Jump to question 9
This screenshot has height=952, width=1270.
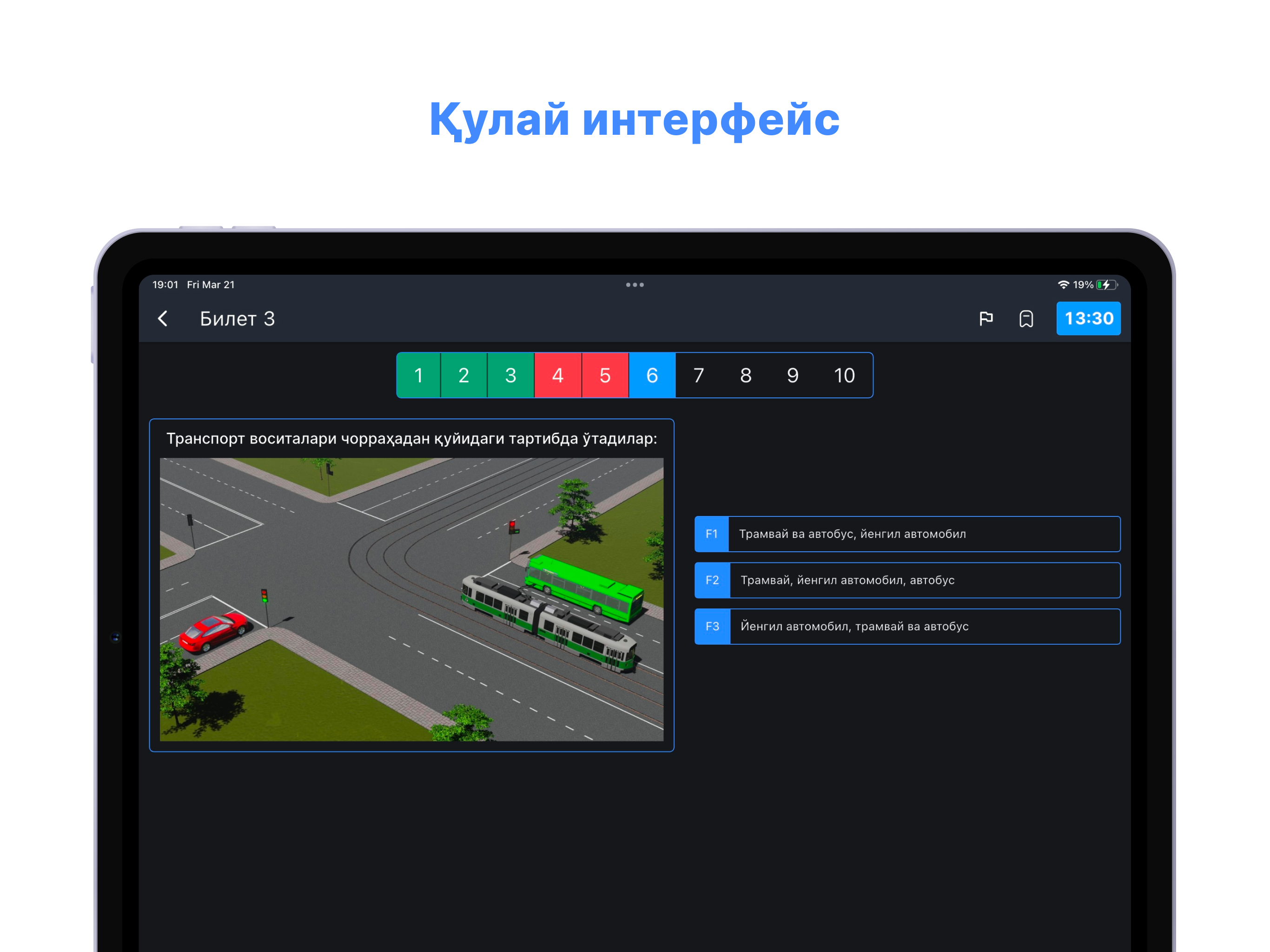[793, 376]
